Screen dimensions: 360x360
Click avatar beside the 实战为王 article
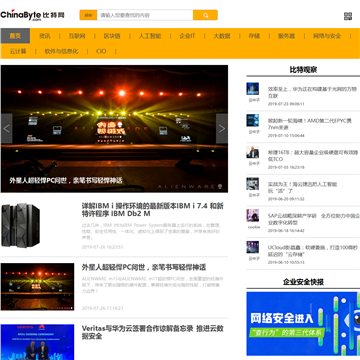253,184
